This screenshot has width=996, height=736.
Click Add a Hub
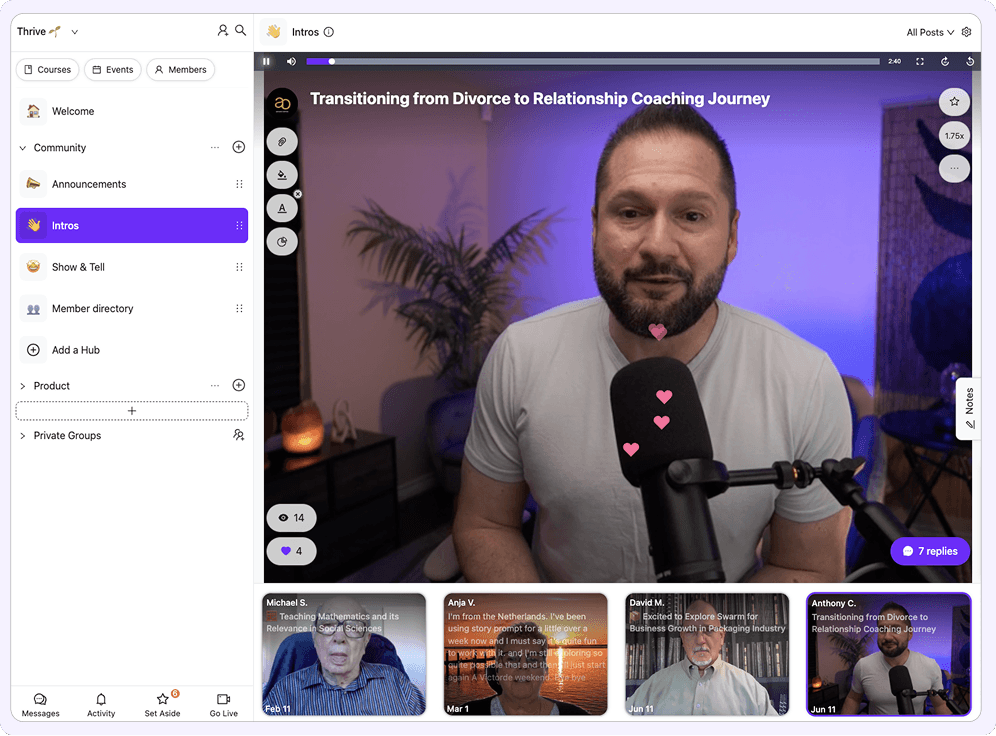[131, 350]
